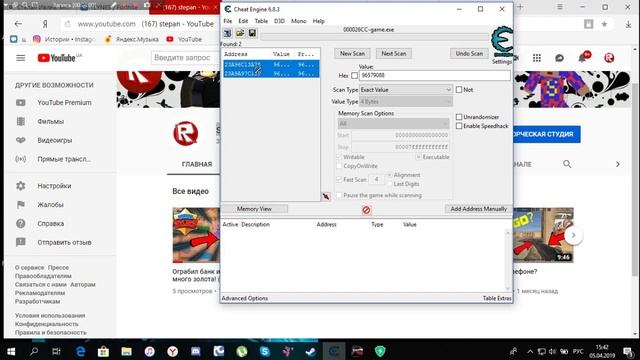Open YouTube messages chat bubble icon
This screenshot has width=640, height=360.
tap(559, 58)
